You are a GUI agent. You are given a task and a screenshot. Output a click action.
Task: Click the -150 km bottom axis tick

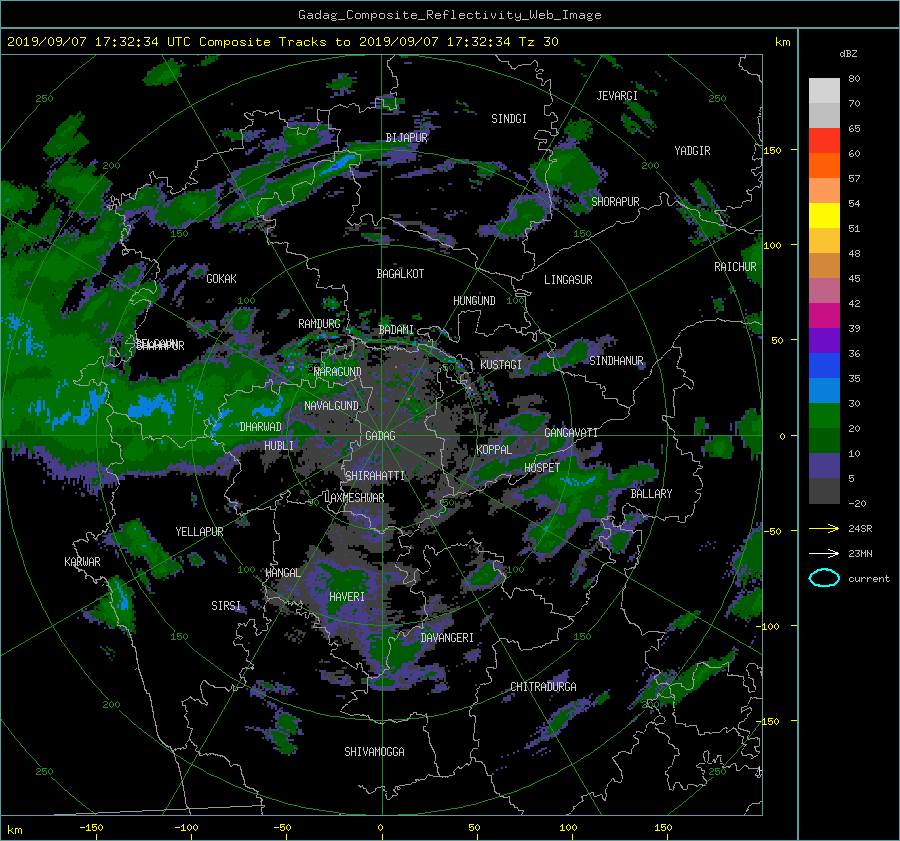tap(91, 828)
